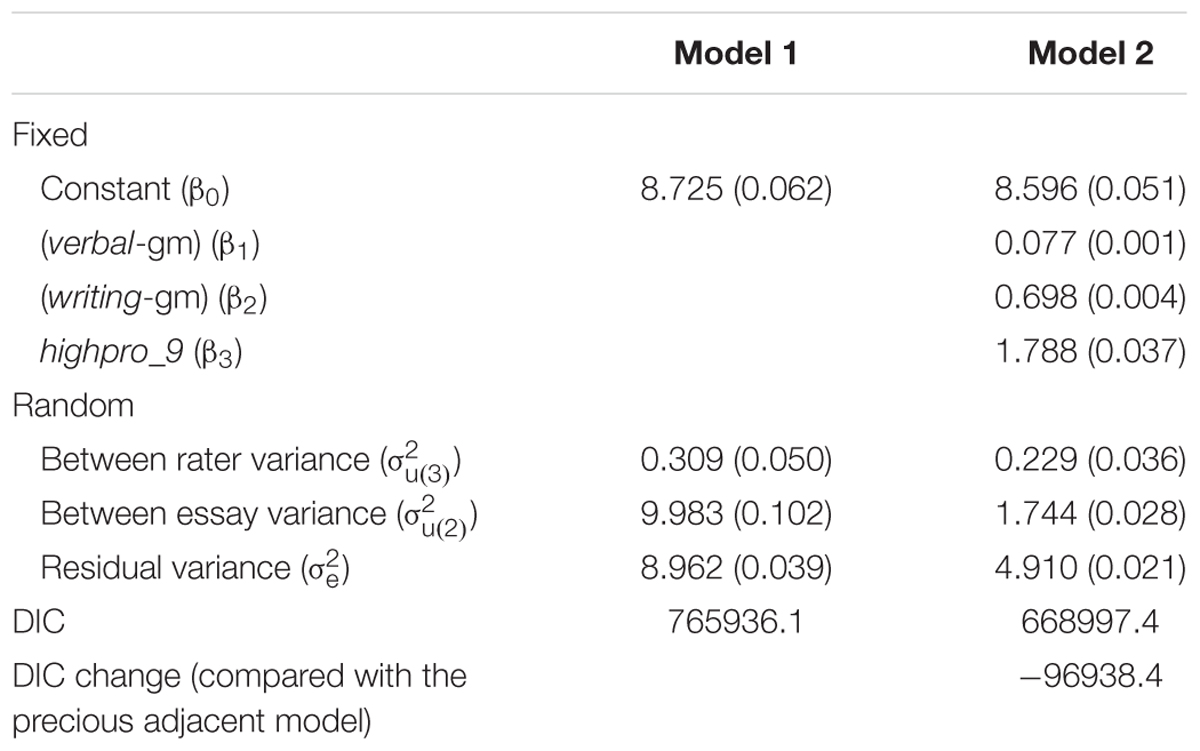Select the Fixed section label
1200x751 pixels.
tap(50, 135)
